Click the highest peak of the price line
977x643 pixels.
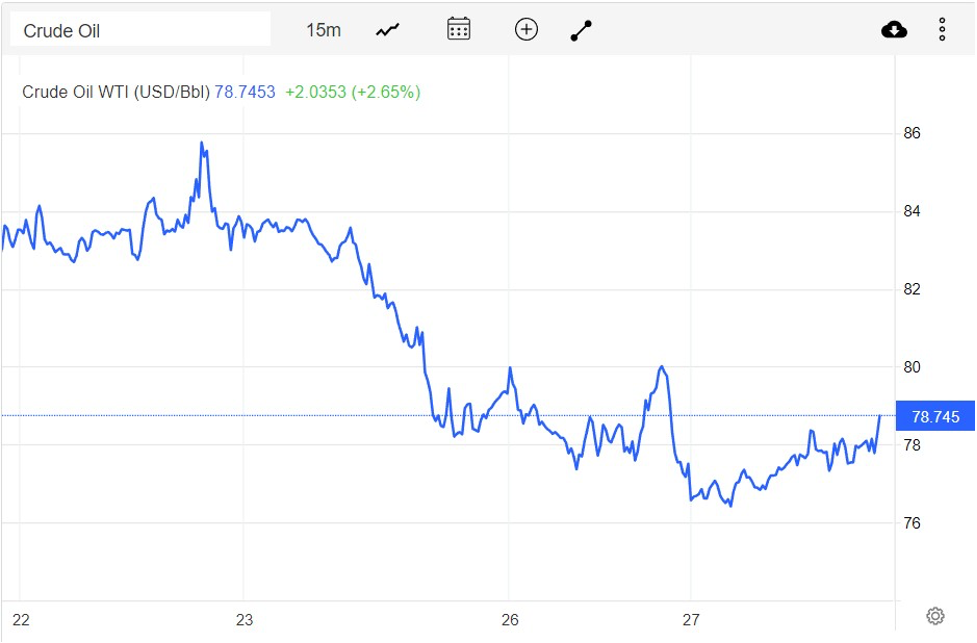coord(202,143)
